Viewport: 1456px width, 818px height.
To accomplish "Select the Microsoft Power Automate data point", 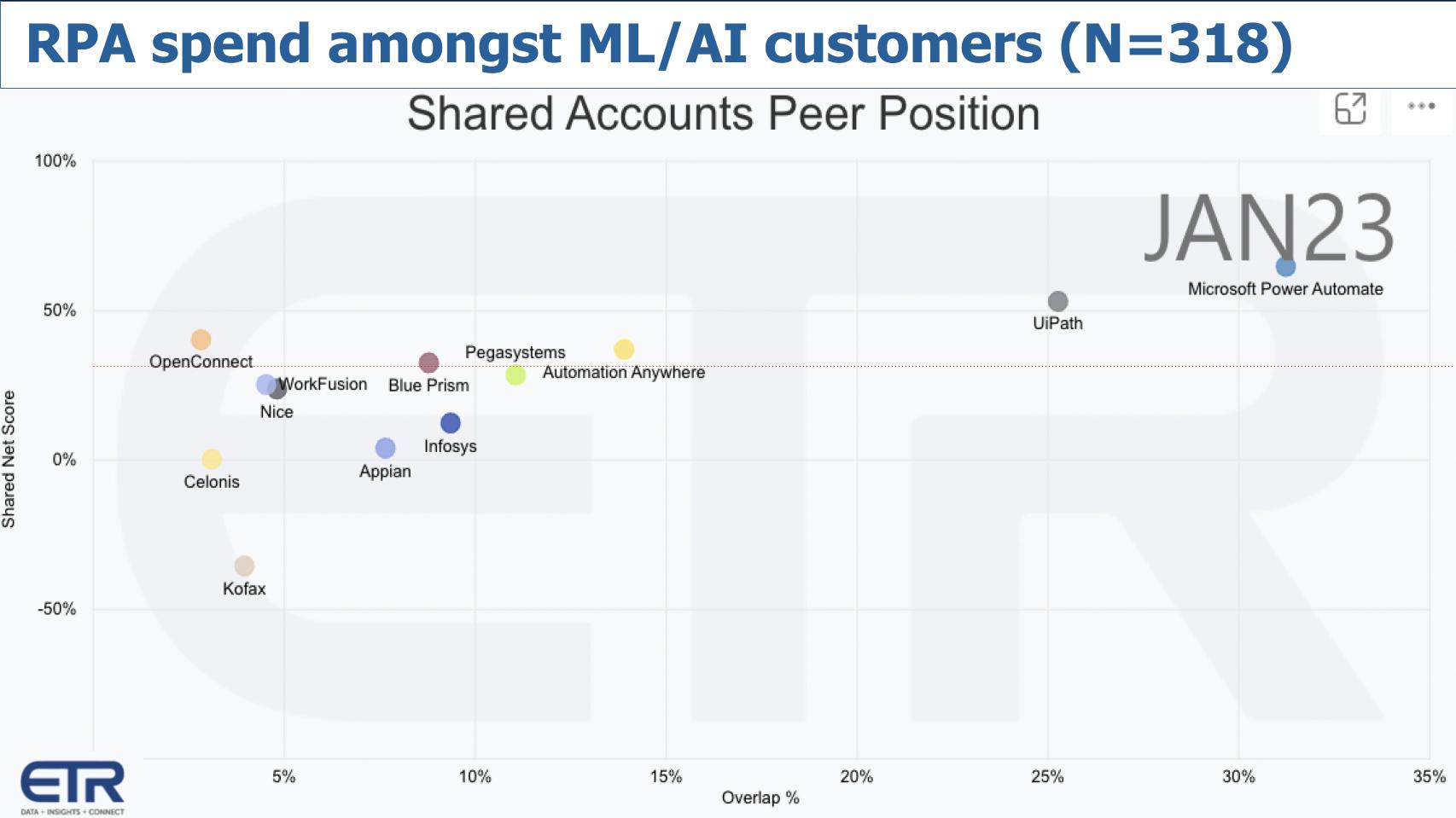I will coord(1285,267).
